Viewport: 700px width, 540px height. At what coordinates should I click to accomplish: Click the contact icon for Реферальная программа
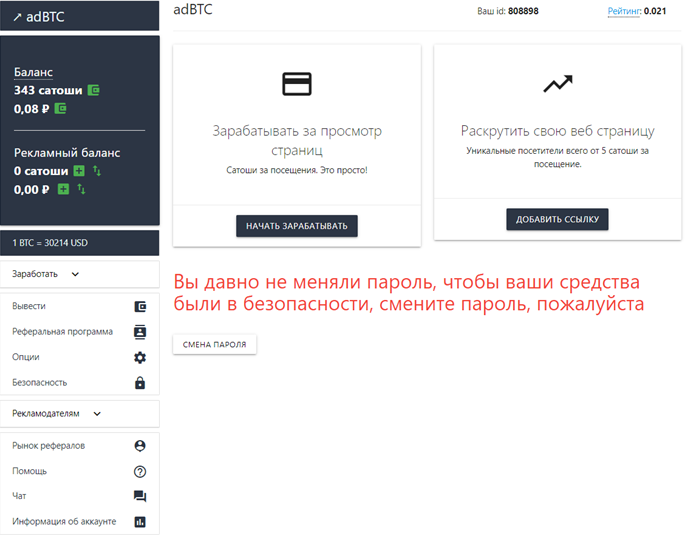[x=140, y=332]
